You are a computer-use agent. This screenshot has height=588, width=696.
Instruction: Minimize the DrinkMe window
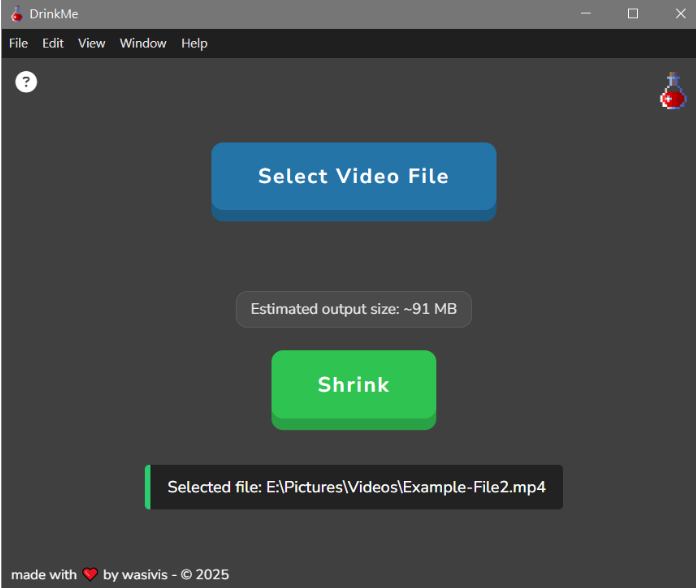586,14
